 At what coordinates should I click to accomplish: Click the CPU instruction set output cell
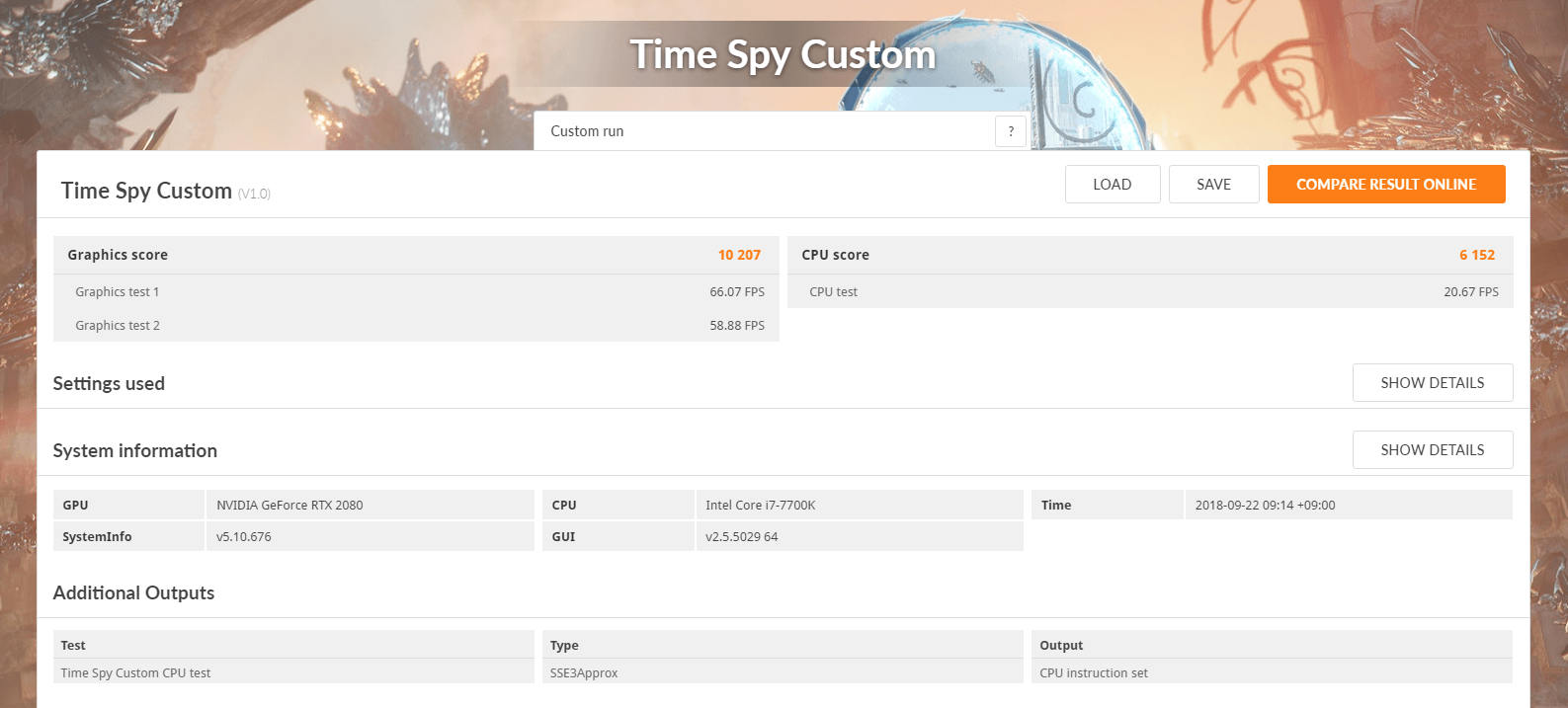tap(1272, 672)
